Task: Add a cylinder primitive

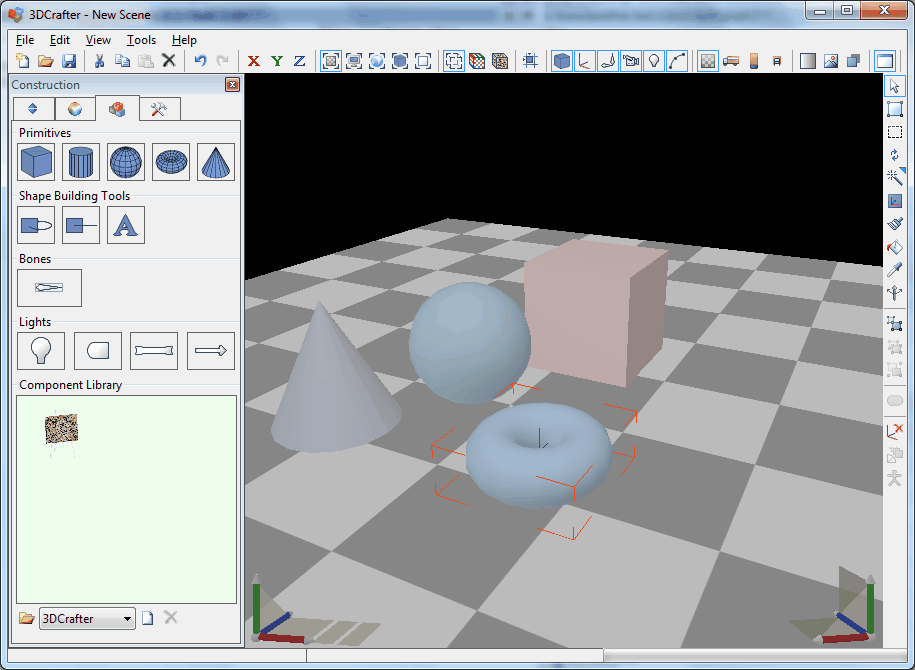Action: 81,162
